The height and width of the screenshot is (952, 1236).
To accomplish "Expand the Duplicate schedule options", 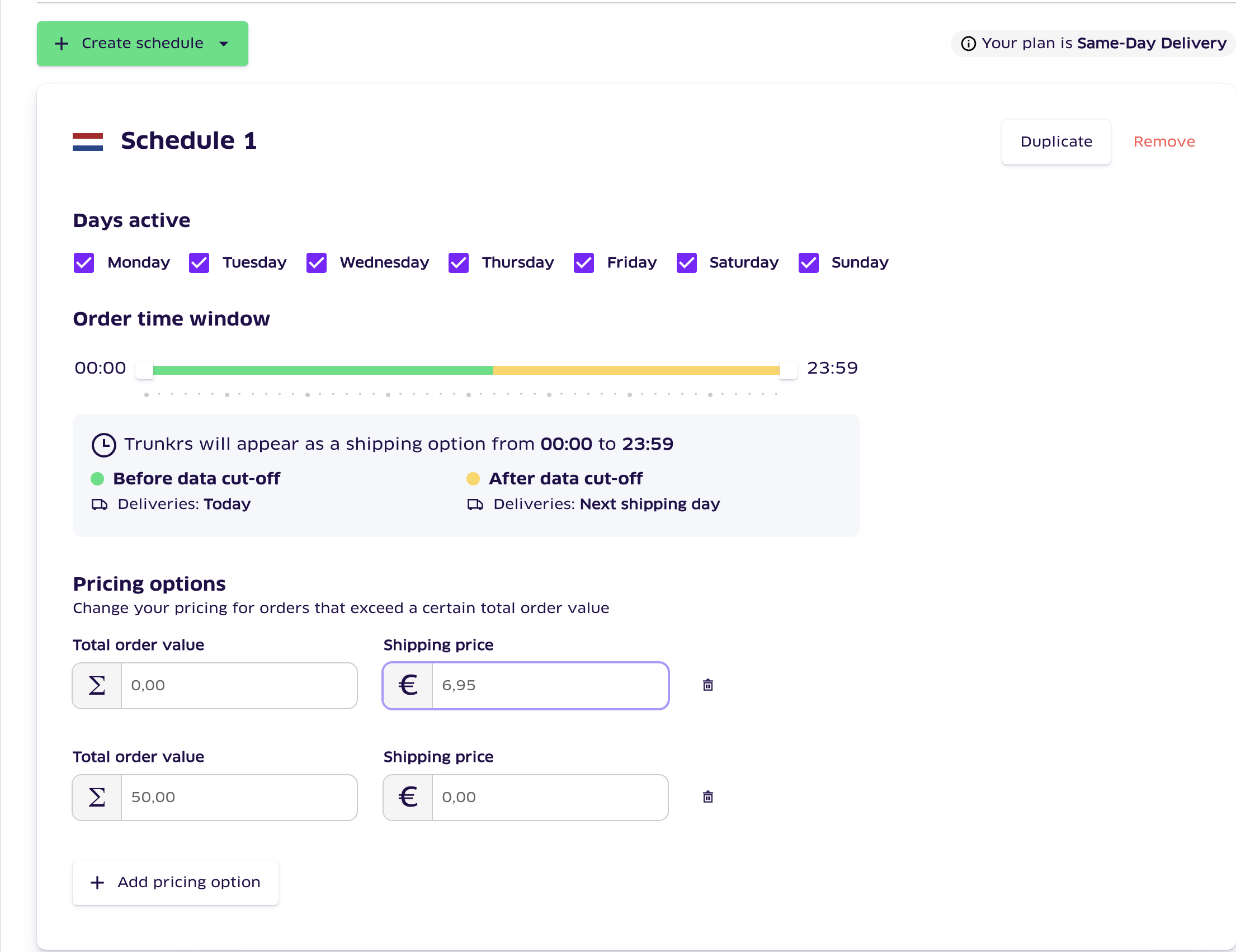I will coord(1056,142).
